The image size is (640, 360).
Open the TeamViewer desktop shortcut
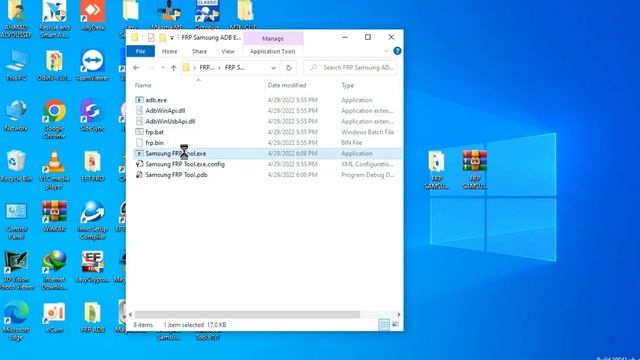coord(93,65)
